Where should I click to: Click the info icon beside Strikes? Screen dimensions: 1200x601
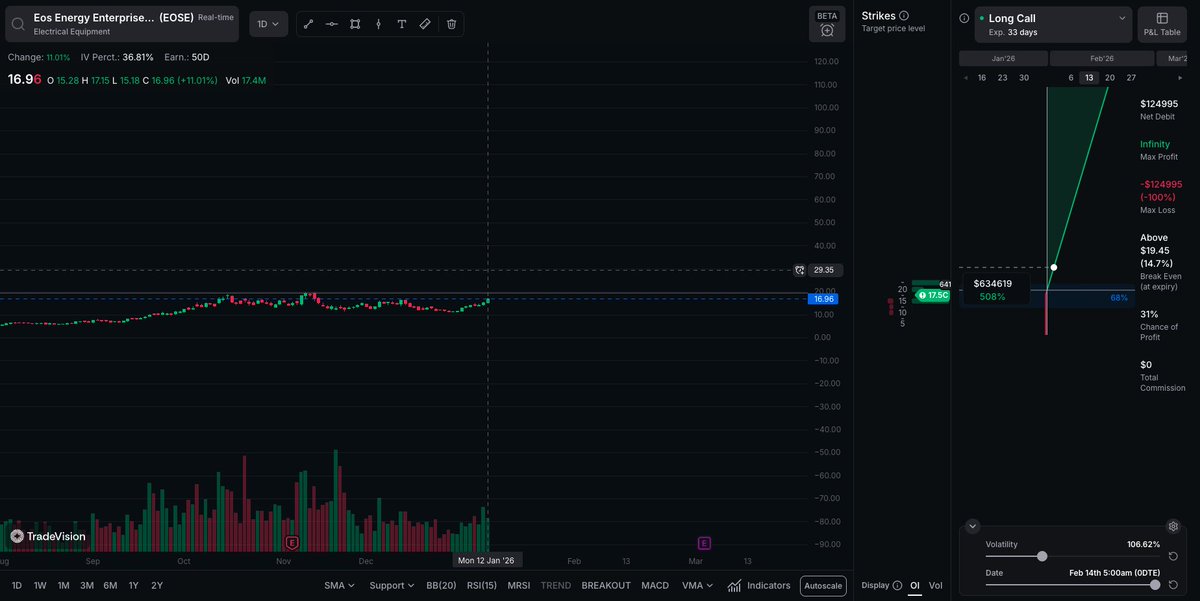click(904, 16)
